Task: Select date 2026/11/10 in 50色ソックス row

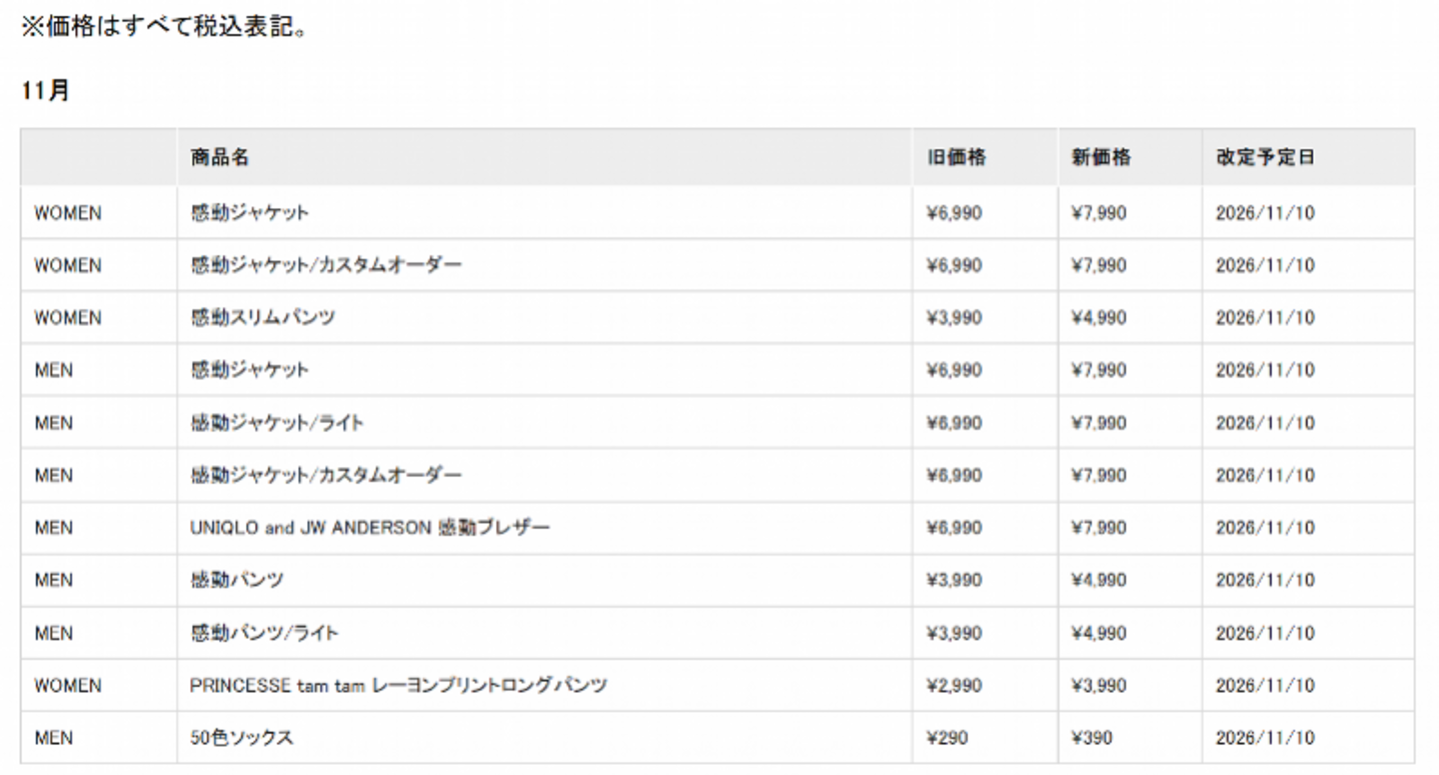Action: point(1265,738)
